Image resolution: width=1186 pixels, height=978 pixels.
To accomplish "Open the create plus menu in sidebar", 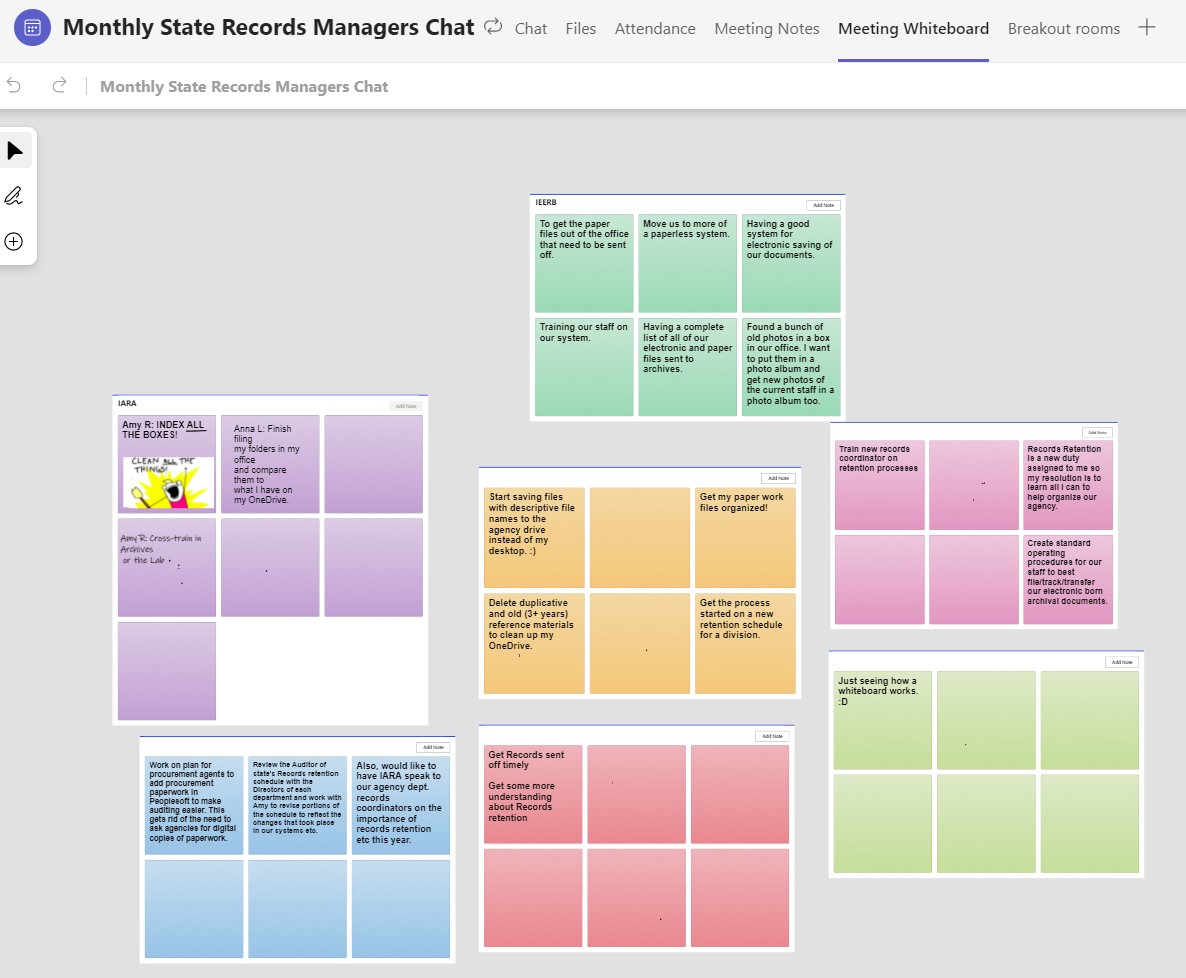I will tap(14, 241).
